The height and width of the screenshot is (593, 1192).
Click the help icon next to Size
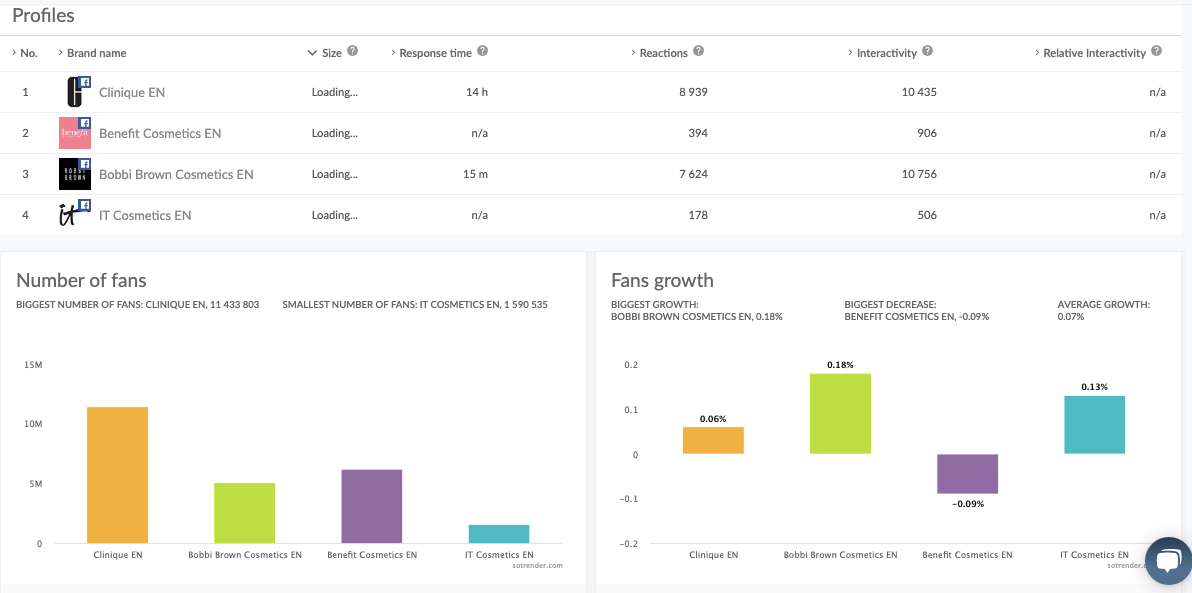[x=353, y=52]
